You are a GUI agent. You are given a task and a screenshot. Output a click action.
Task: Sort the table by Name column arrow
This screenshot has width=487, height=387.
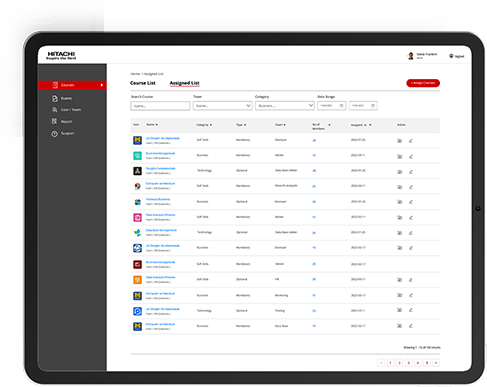157,125
